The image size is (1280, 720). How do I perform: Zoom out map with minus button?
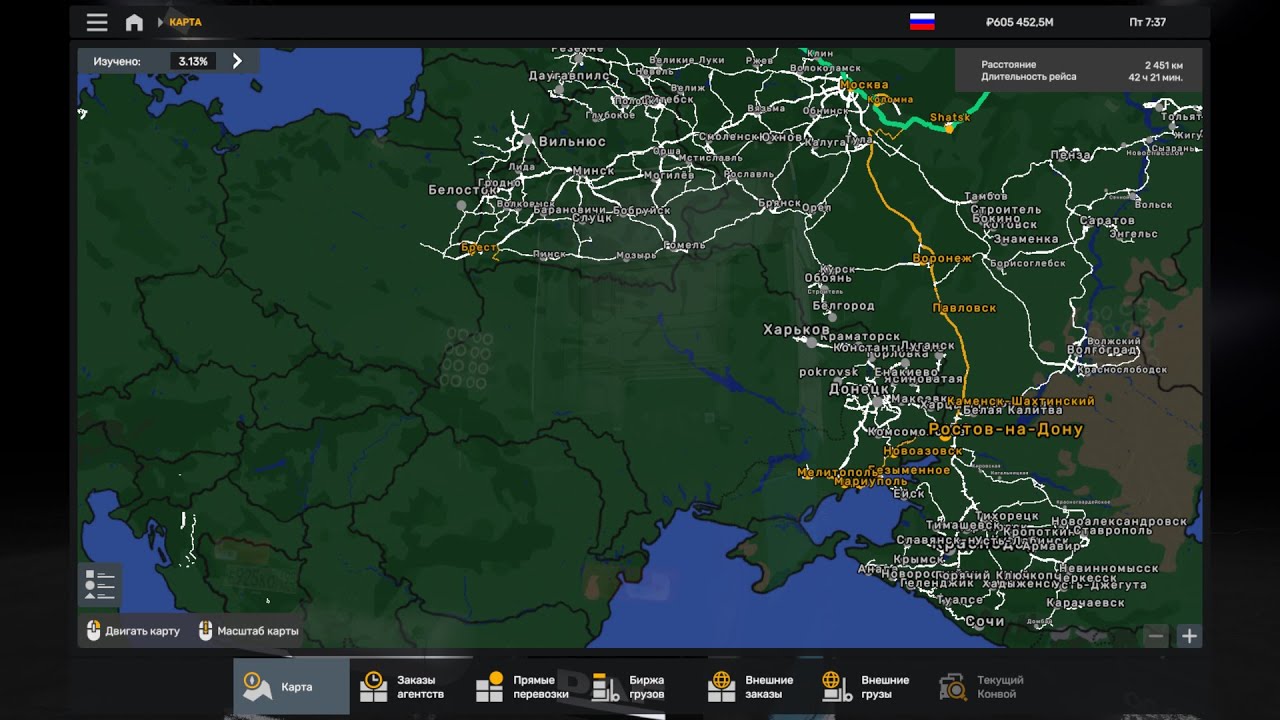coord(1156,636)
